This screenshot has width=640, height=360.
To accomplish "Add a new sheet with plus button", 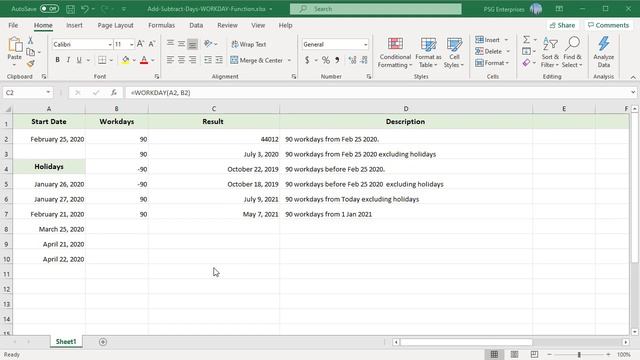I will point(103,342).
